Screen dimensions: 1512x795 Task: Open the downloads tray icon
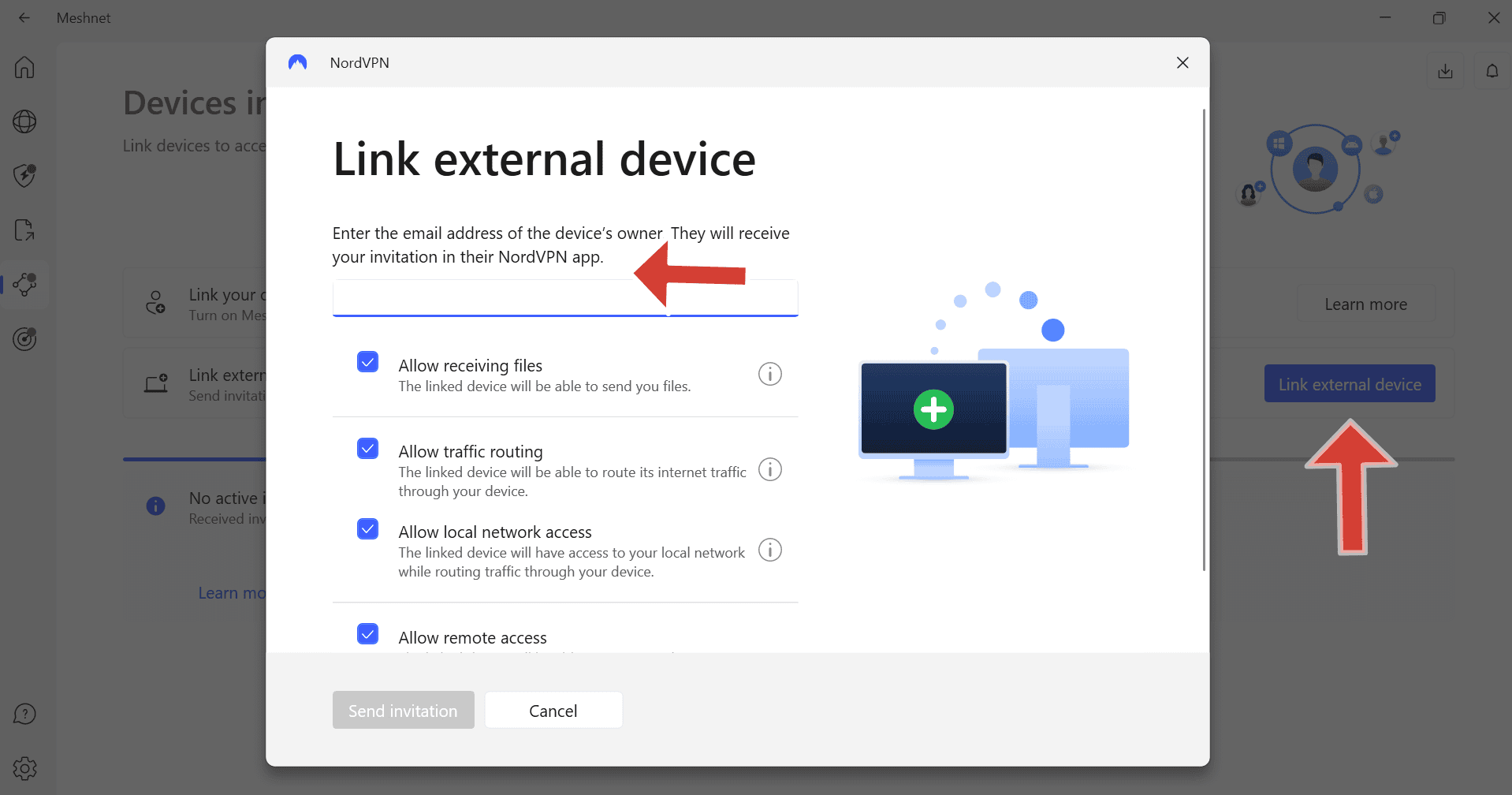(1445, 71)
